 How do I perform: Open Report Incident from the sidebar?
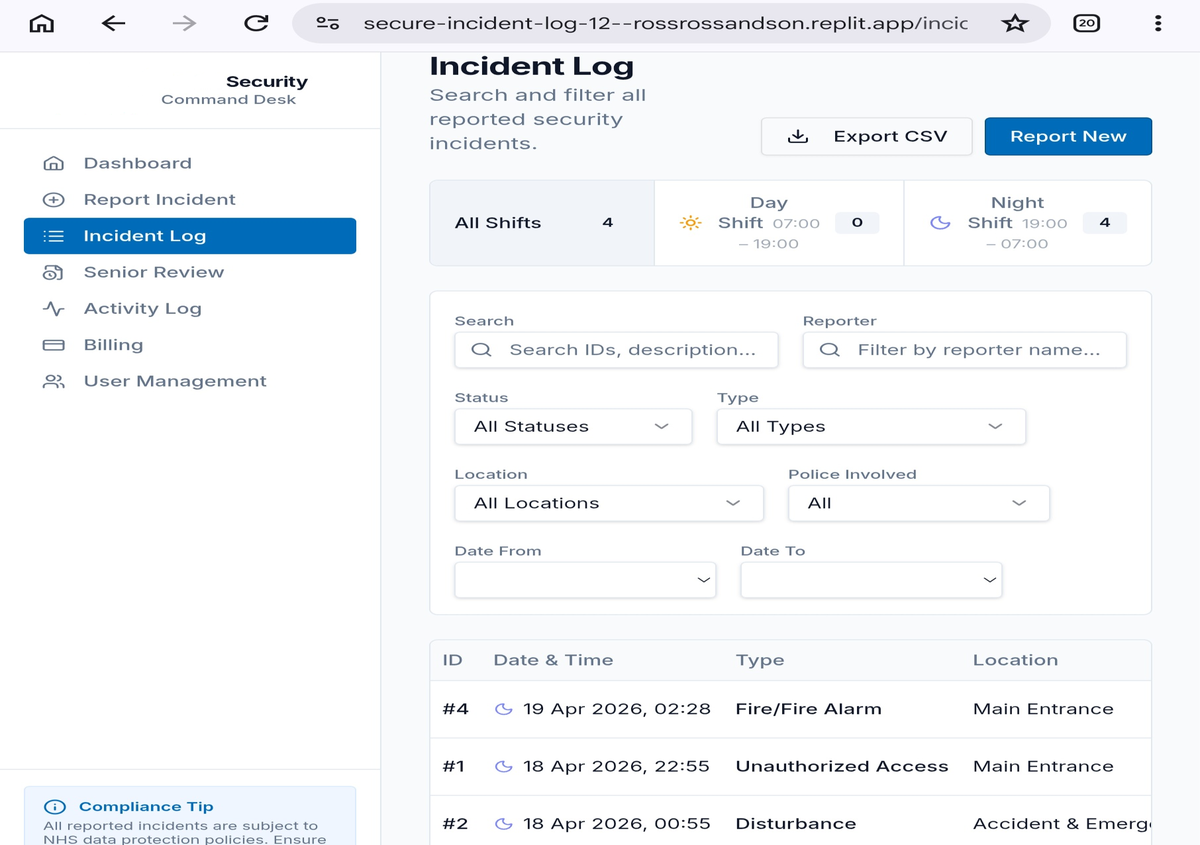pos(190,200)
